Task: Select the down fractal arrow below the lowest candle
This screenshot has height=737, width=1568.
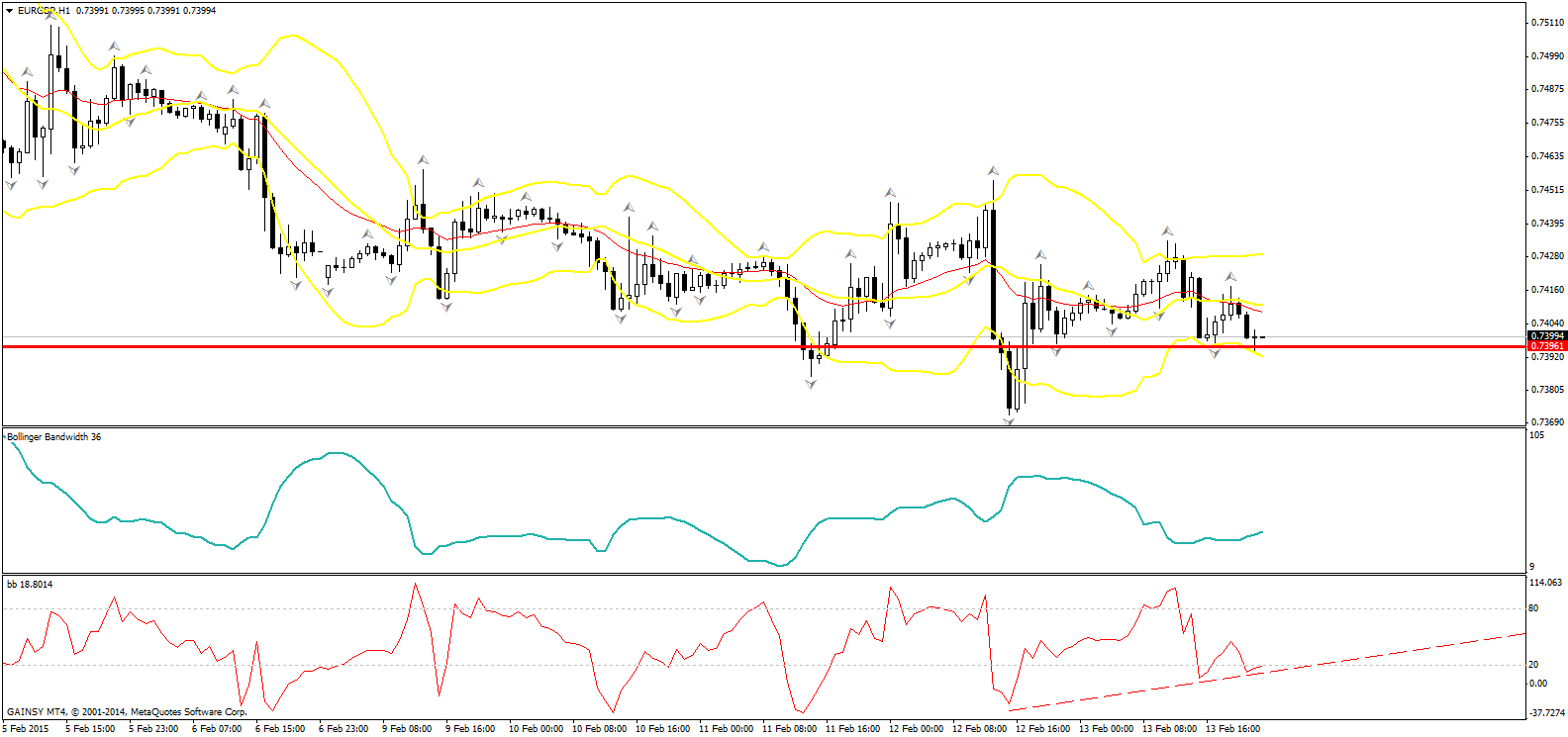Action: click(1009, 421)
